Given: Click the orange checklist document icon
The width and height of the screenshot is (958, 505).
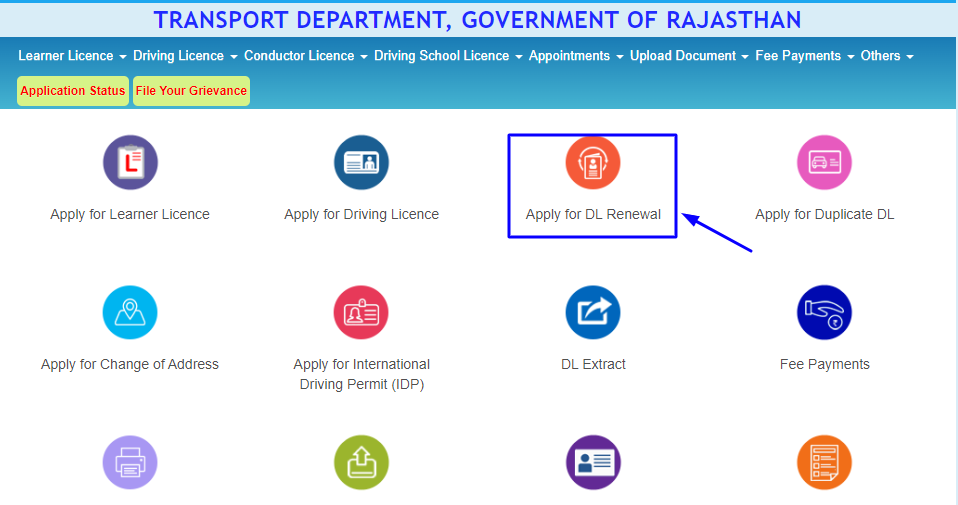Looking at the screenshot, I should 824,462.
